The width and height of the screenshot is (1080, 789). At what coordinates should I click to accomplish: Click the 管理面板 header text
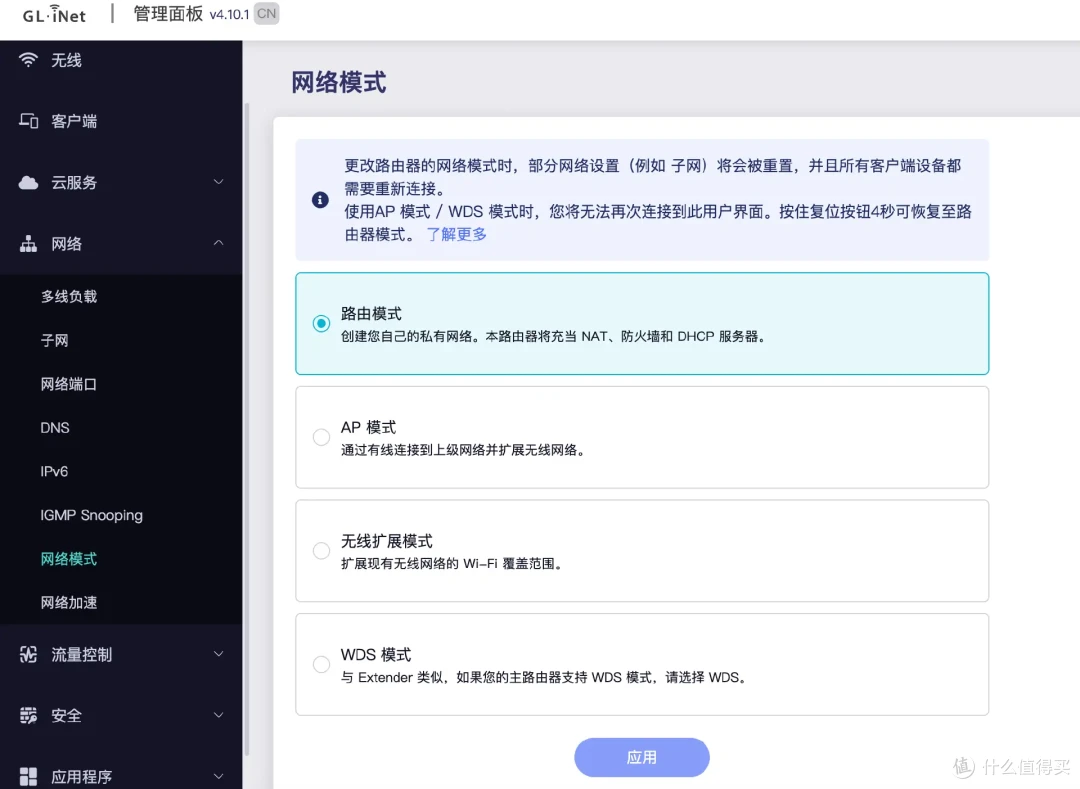coord(168,14)
